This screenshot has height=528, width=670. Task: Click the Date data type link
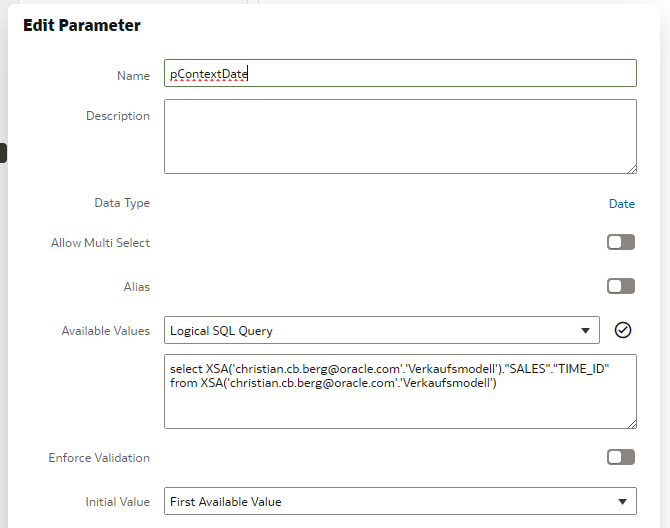coord(622,204)
